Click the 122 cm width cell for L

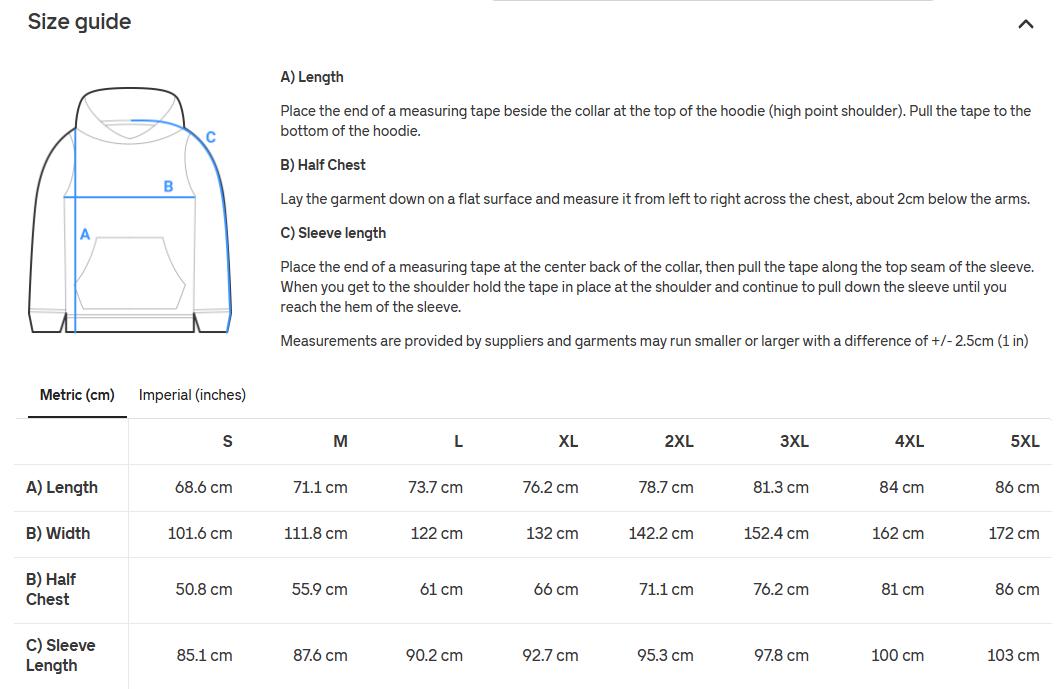pos(436,534)
